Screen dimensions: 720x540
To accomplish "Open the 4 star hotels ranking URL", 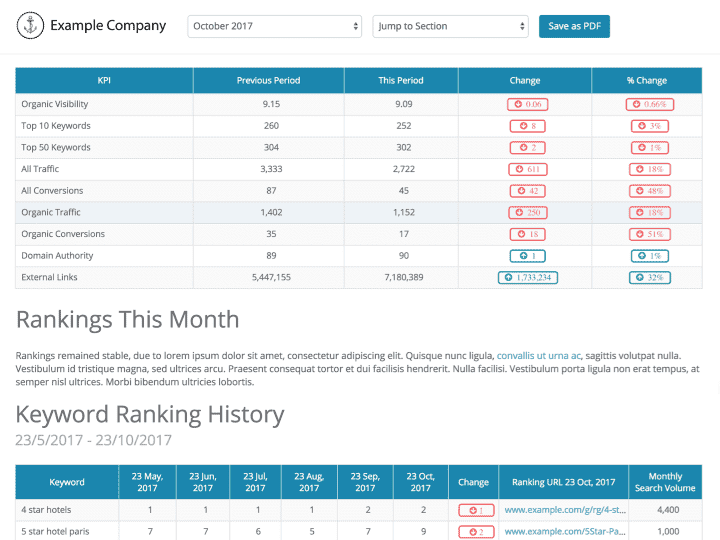I will (x=563, y=510).
